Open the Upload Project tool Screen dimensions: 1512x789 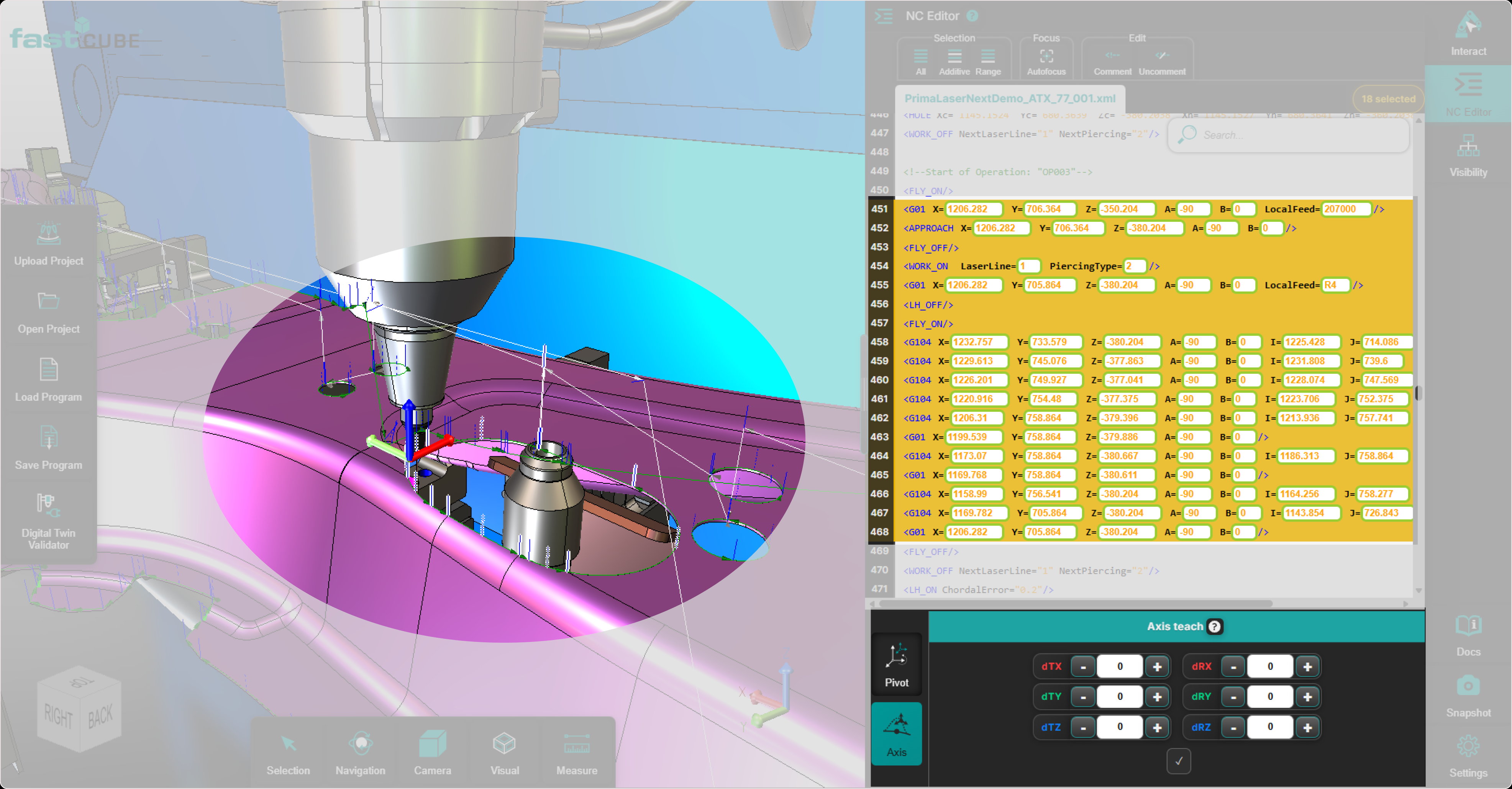click(49, 244)
